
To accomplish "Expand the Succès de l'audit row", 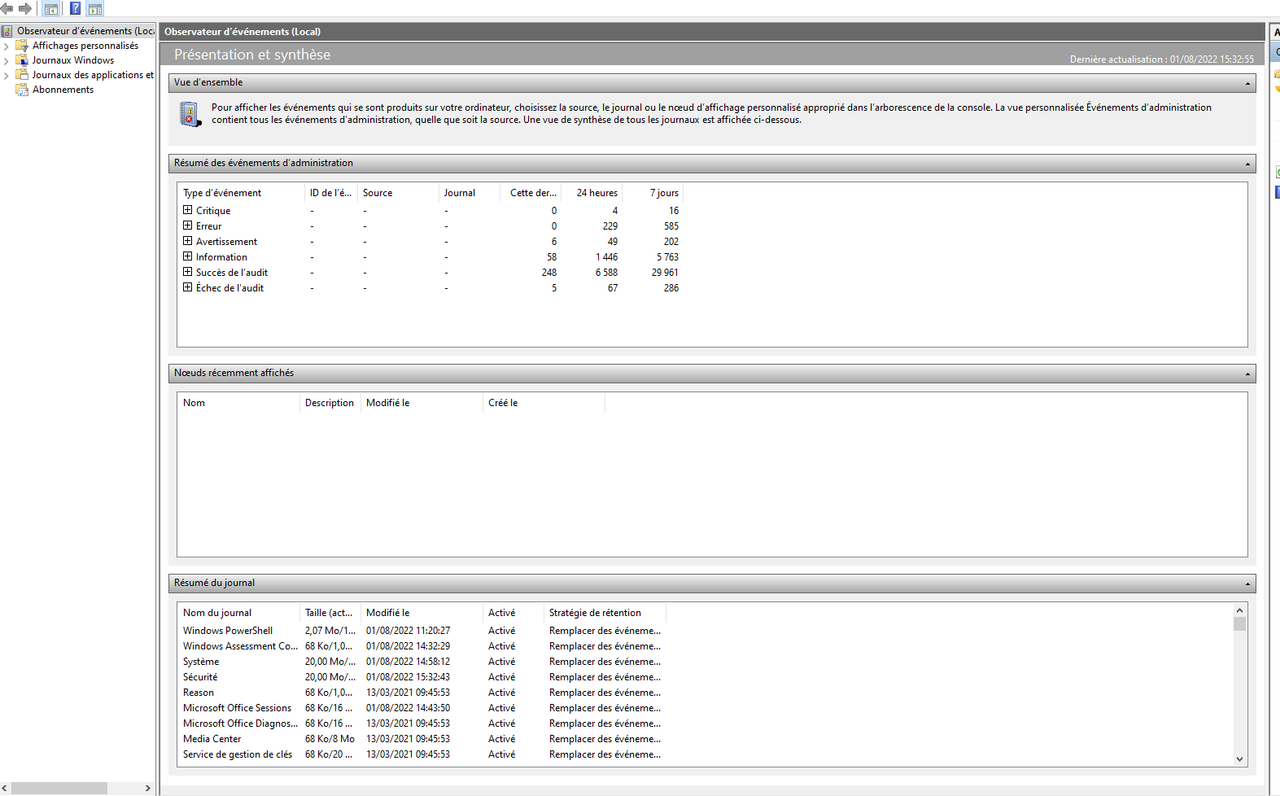I will (x=187, y=272).
